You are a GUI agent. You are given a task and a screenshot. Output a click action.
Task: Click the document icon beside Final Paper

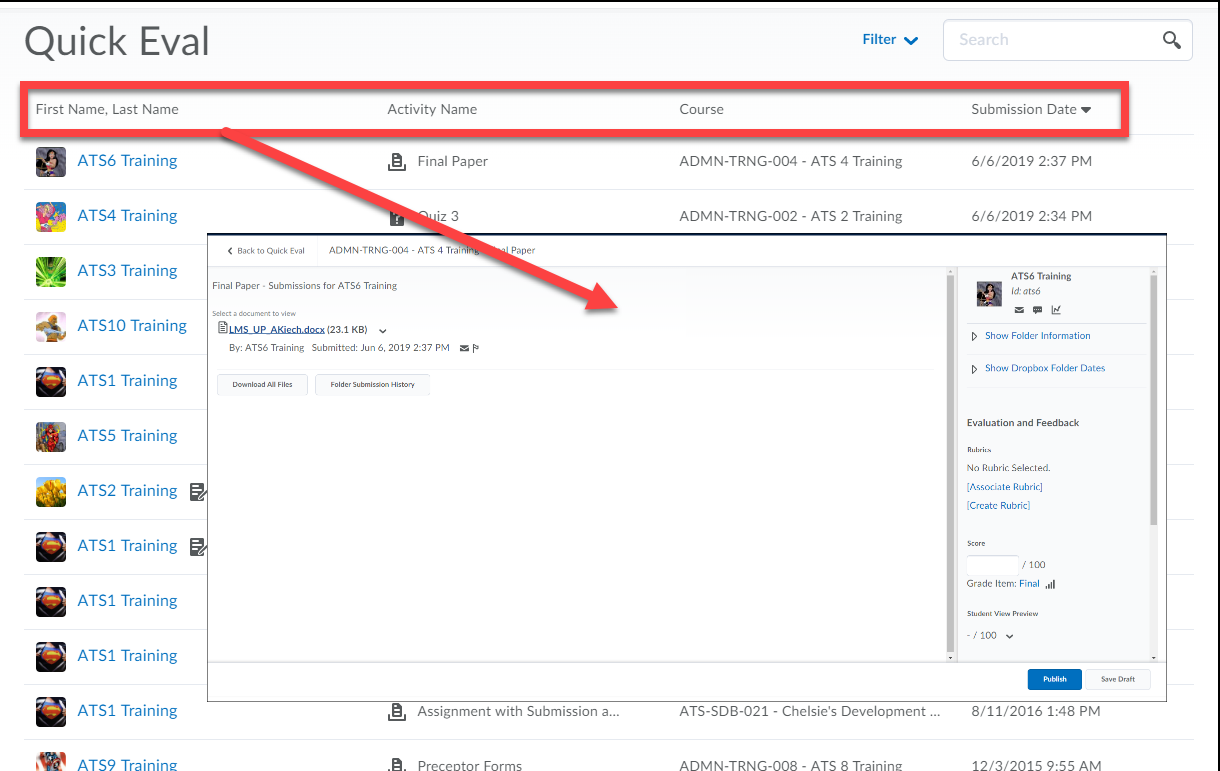pos(396,160)
